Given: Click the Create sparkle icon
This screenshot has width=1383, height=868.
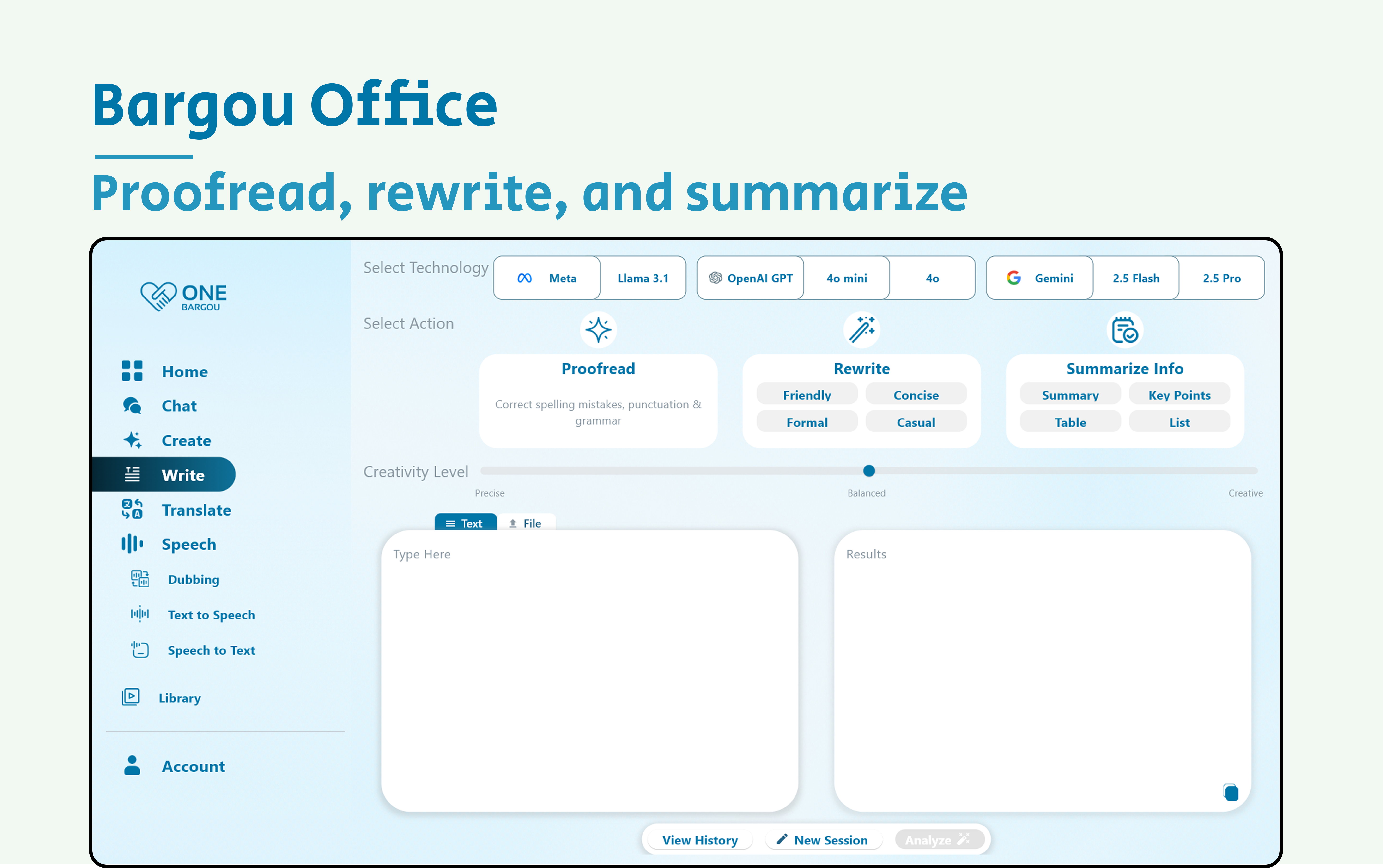Looking at the screenshot, I should coord(132,440).
